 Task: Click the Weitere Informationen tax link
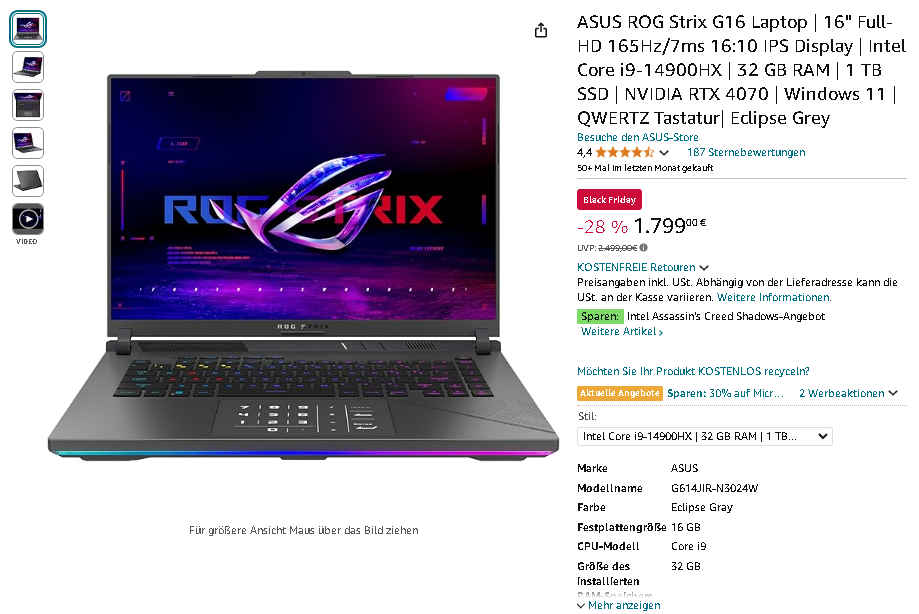774,297
